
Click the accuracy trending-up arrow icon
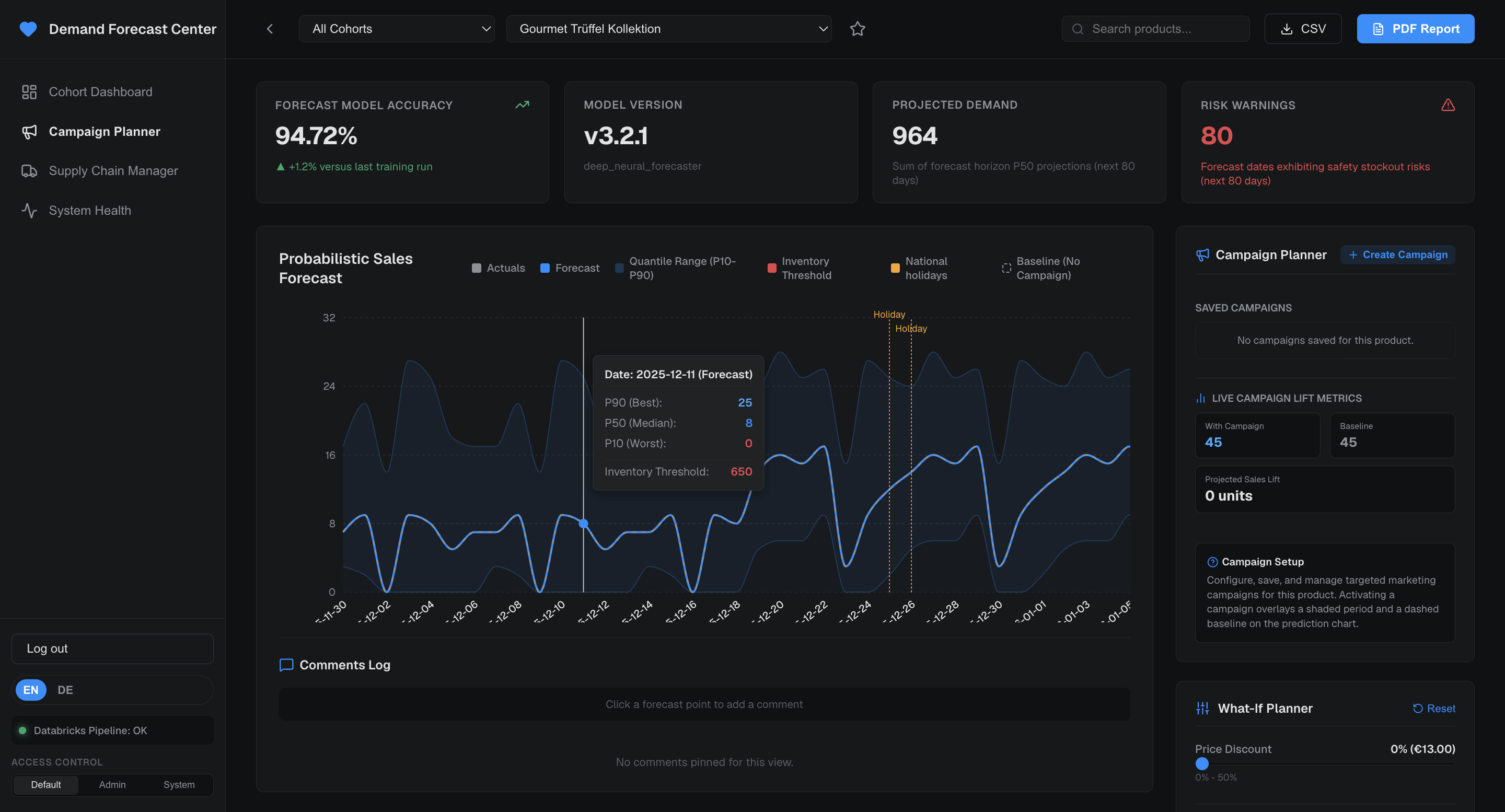tap(523, 105)
